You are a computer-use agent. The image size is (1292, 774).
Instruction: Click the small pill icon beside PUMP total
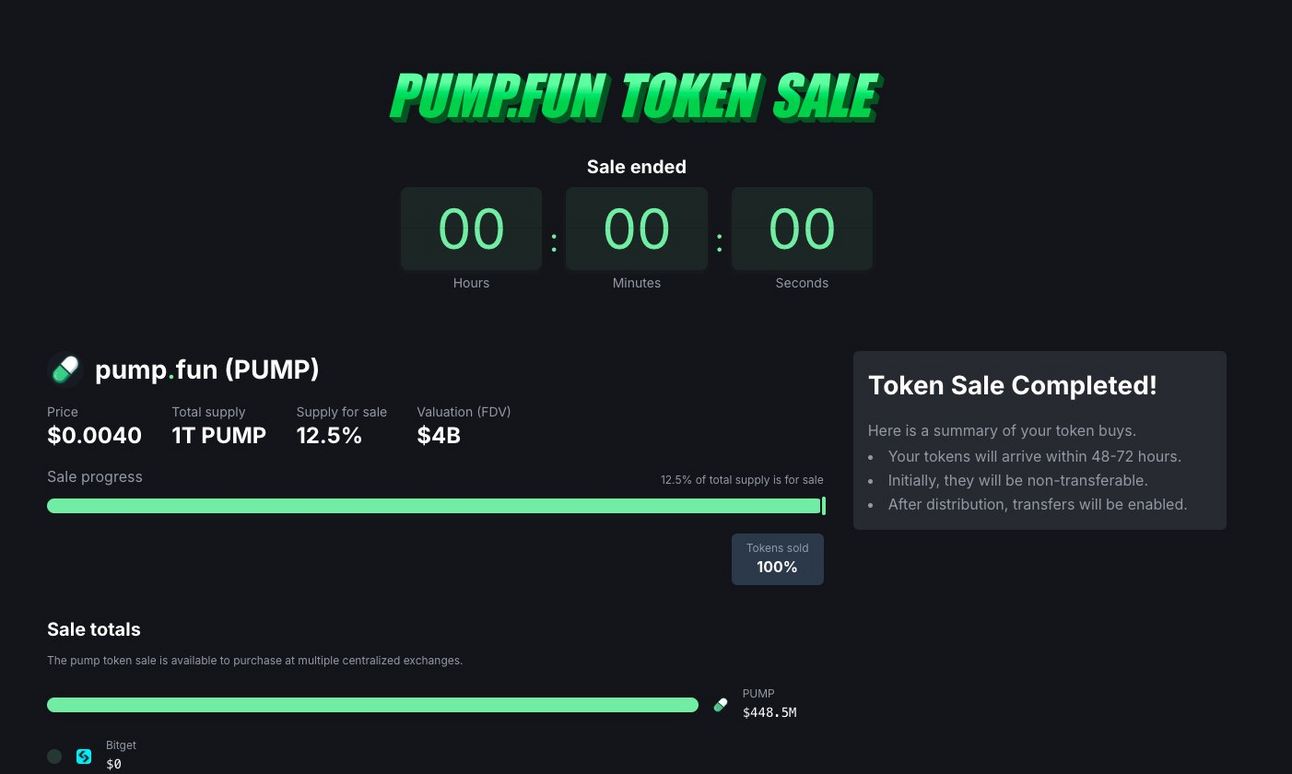coord(720,705)
